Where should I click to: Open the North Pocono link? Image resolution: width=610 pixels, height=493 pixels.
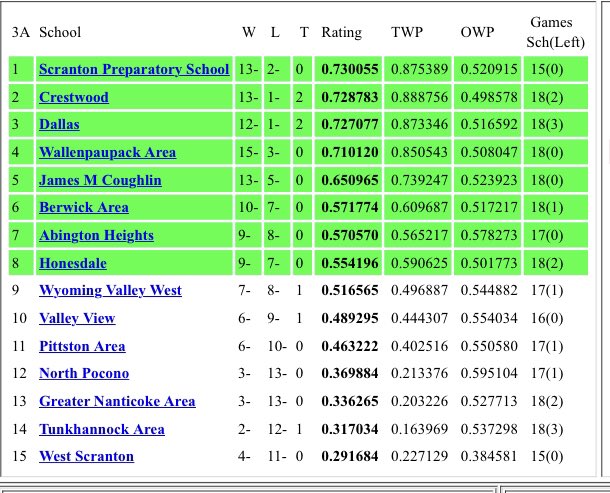[x=84, y=373]
